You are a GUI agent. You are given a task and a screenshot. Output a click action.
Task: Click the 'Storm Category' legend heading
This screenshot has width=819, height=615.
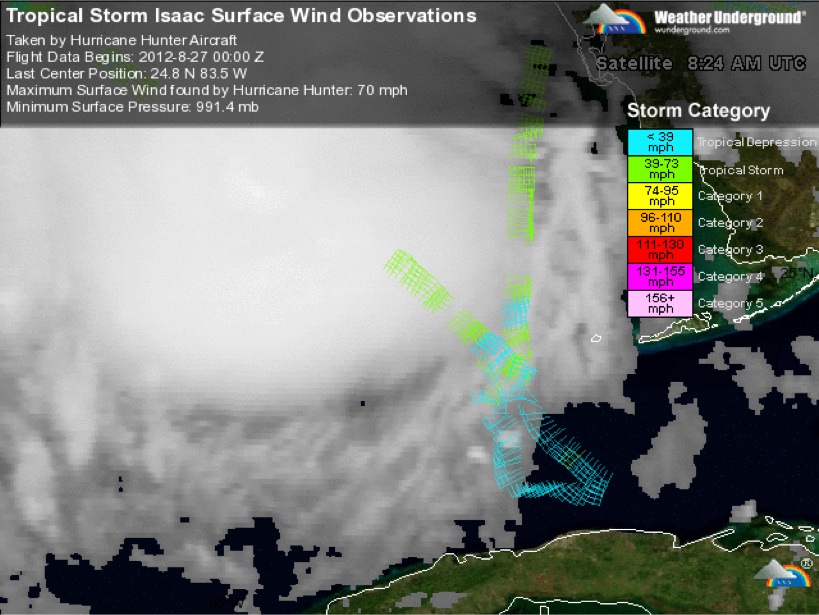tap(698, 111)
